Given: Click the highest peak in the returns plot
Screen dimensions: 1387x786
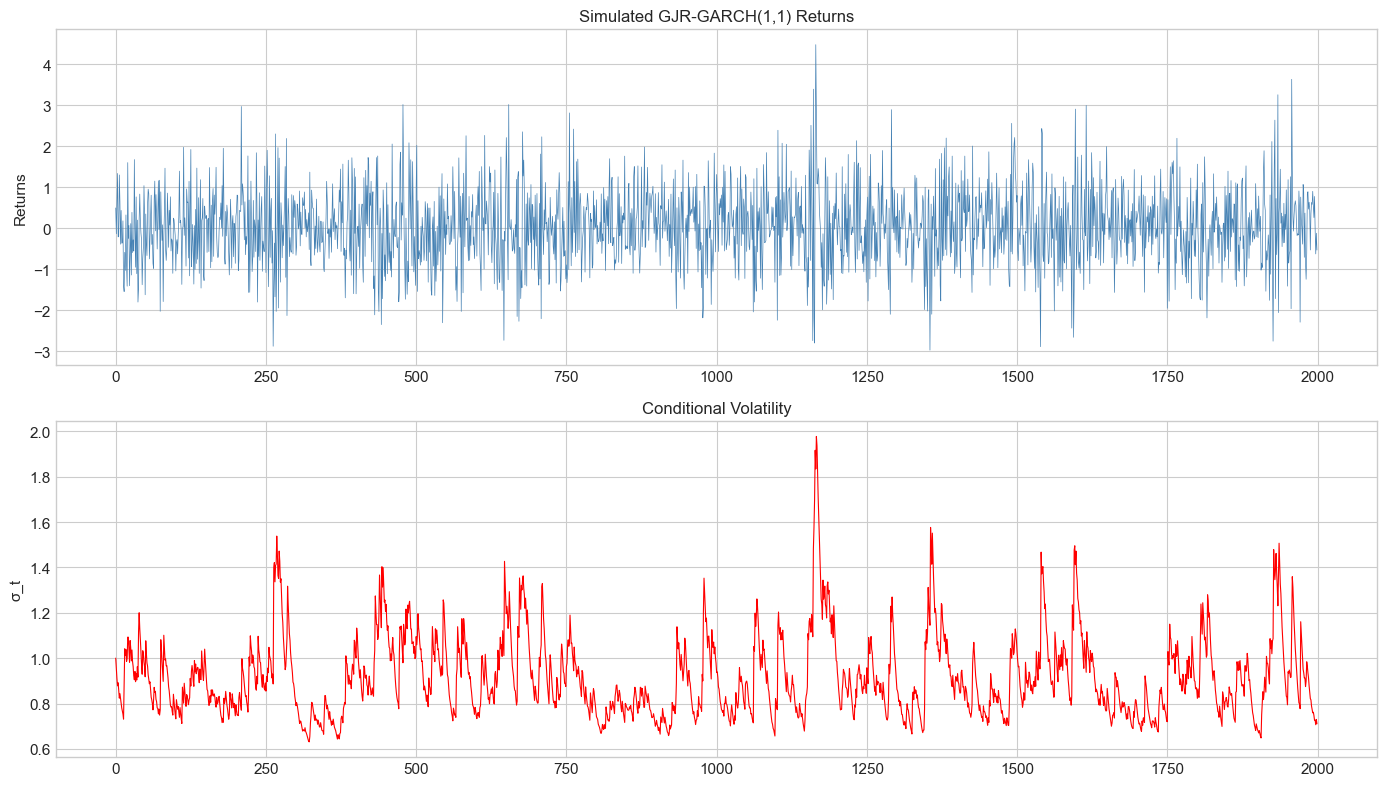Looking at the screenshot, I should [815, 46].
